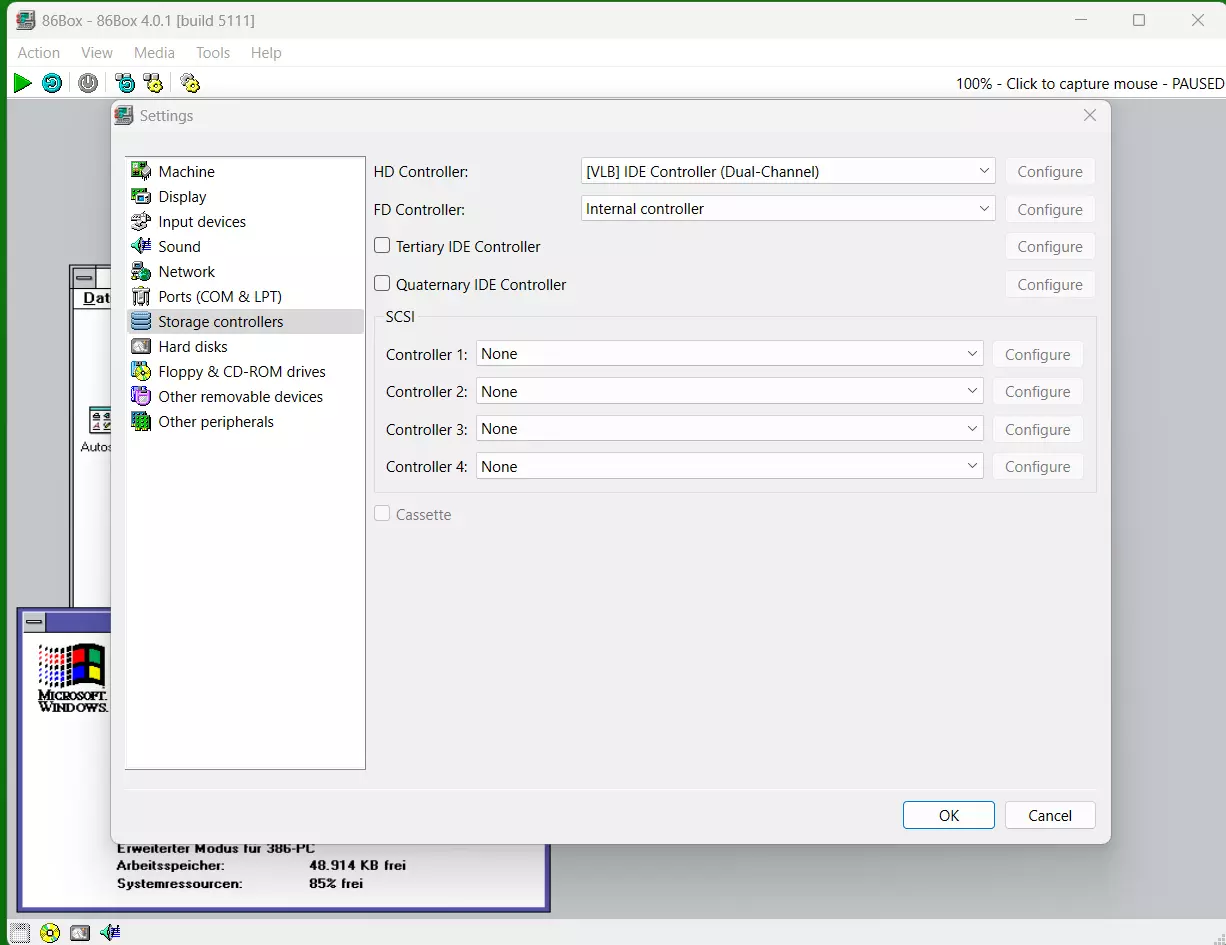Click the Hard disks drive icon

[x=141, y=346]
